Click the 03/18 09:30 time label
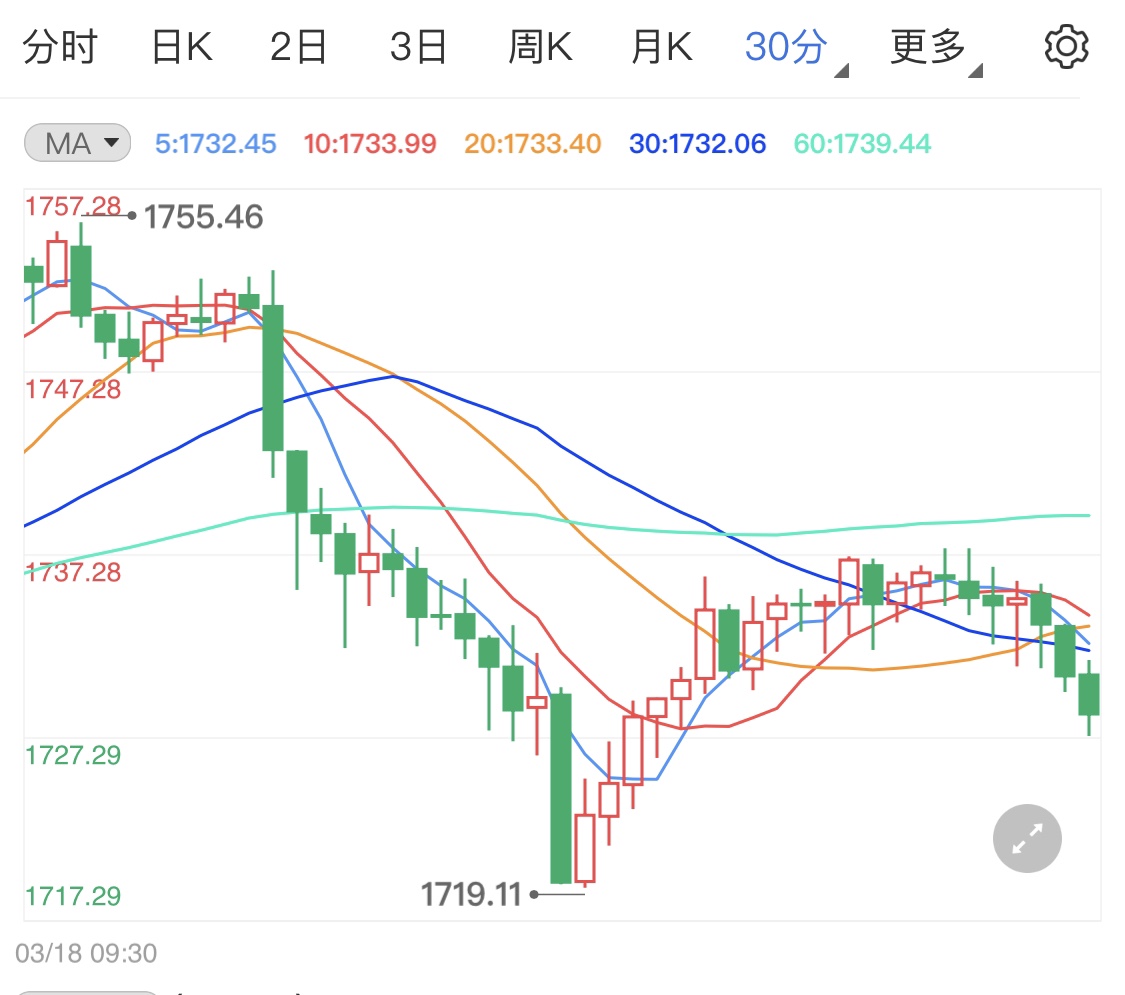The height and width of the screenshot is (995, 1125). (86, 953)
